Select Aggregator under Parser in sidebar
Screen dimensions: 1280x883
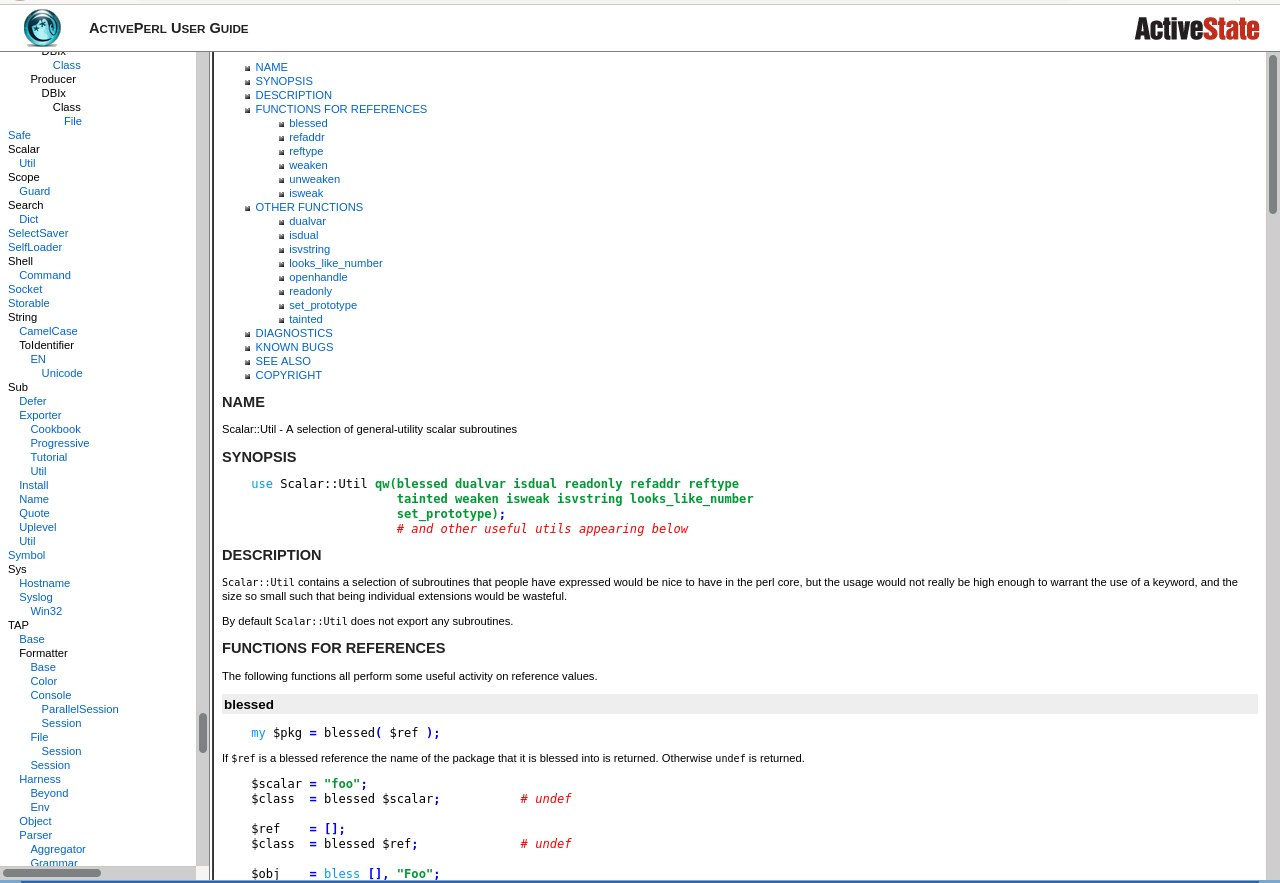click(58, 849)
